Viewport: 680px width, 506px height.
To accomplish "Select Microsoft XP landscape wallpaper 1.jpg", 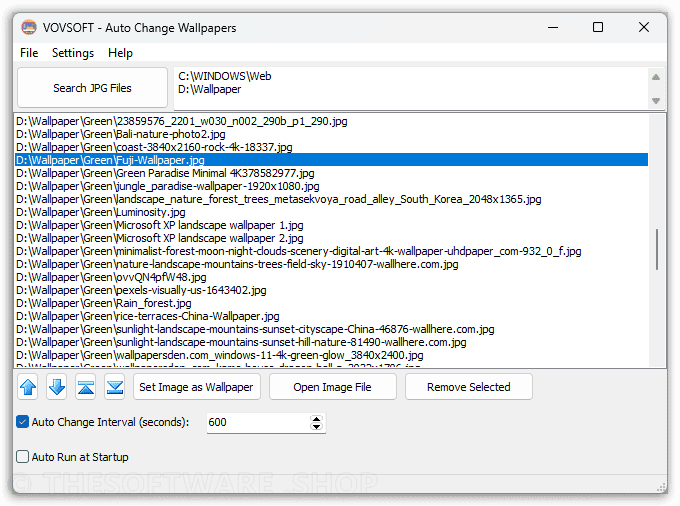I will (x=332, y=225).
